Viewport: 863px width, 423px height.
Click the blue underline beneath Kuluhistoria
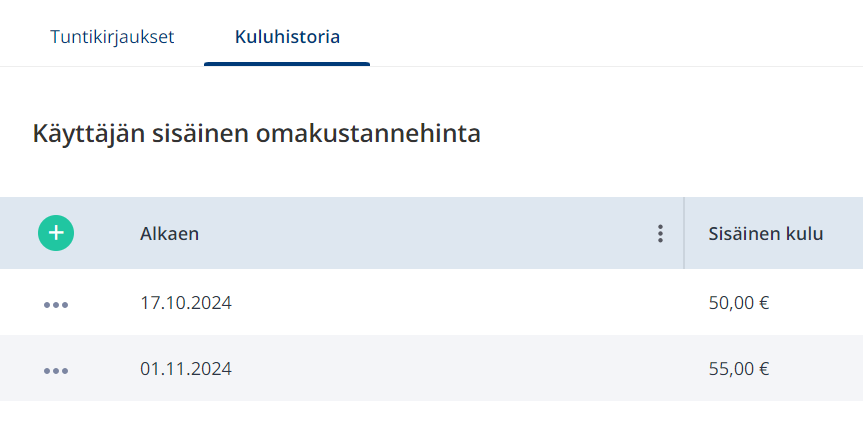point(287,64)
